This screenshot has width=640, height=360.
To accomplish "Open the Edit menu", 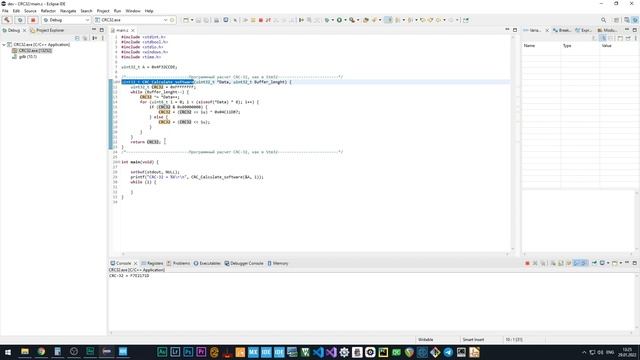I will pyautogui.click(x=16, y=11).
